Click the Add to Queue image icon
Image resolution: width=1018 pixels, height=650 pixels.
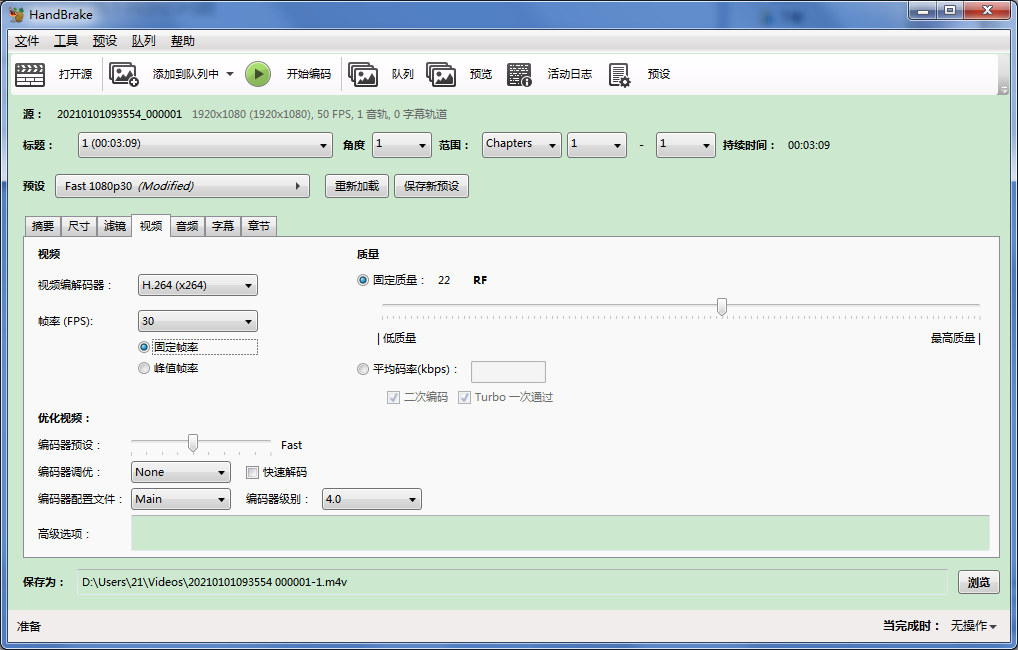[123, 74]
